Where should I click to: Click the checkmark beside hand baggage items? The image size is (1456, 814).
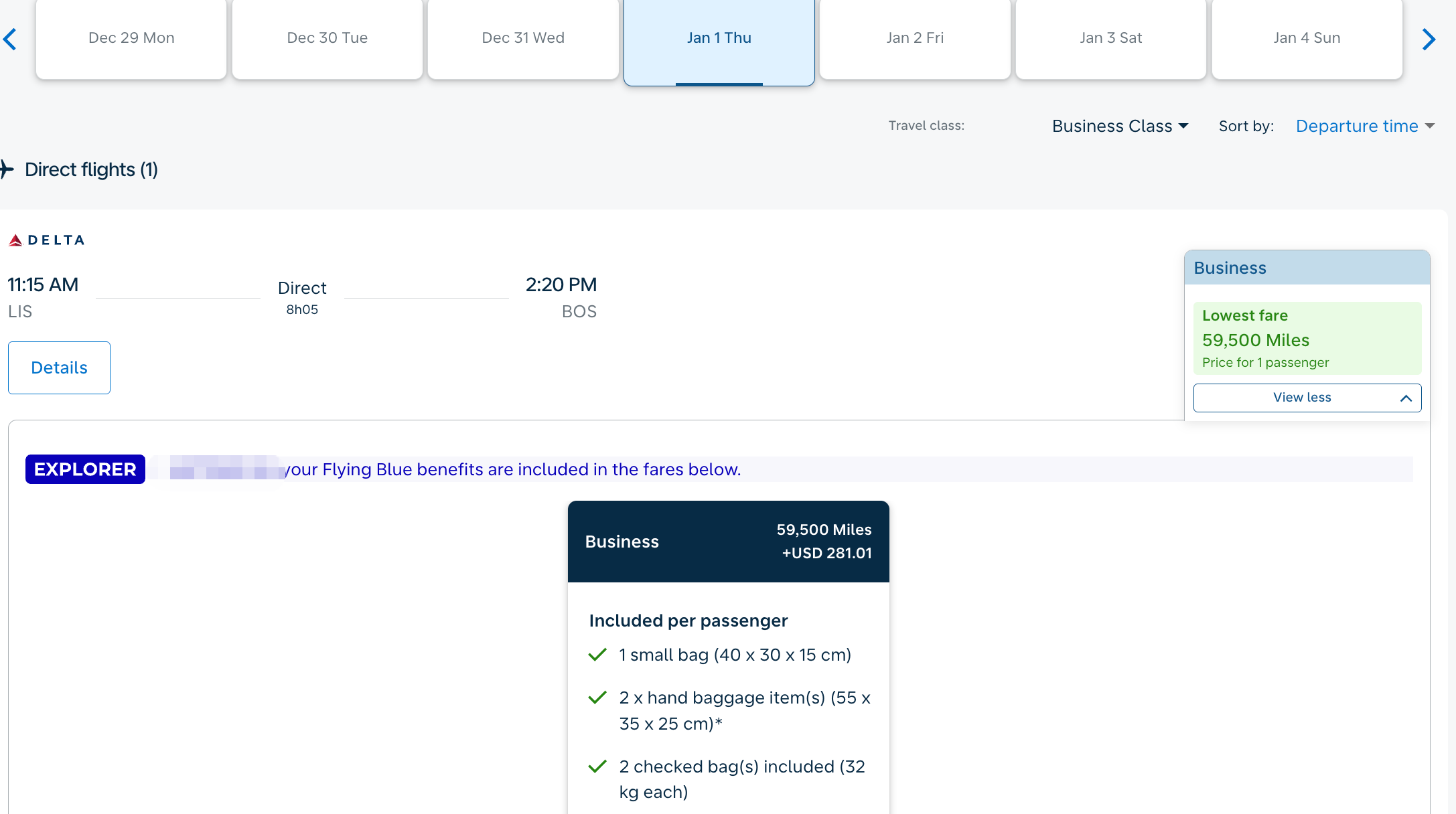597,698
